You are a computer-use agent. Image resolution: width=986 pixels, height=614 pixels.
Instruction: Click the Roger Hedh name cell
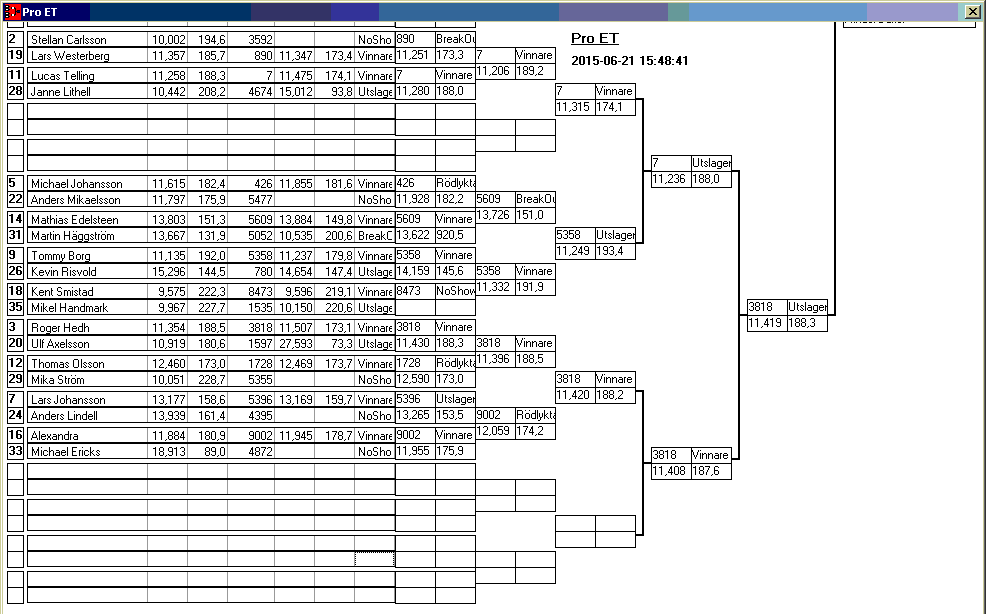87,328
